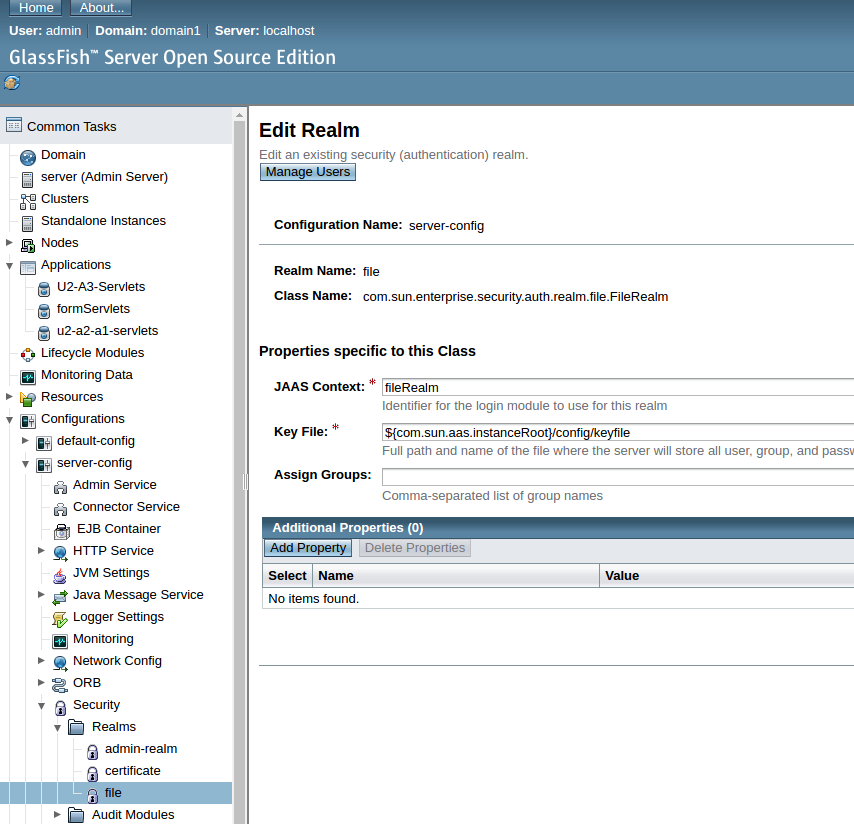
Task: Click the EJB Container icon
Action: (62, 531)
